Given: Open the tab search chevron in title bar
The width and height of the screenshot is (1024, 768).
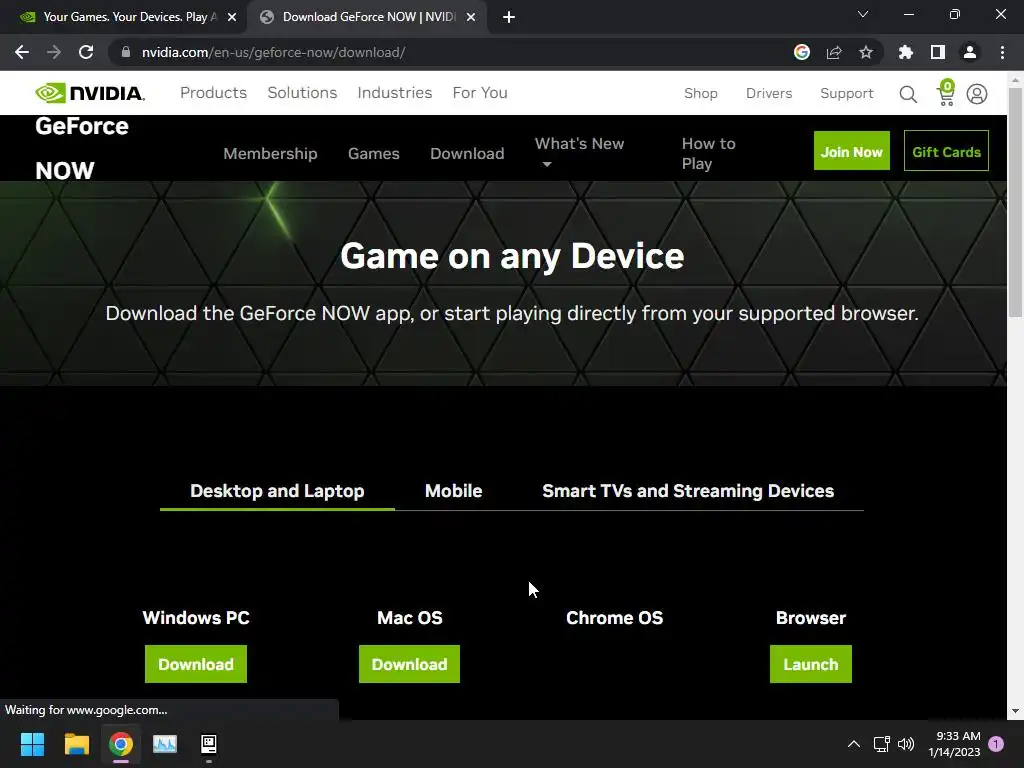Looking at the screenshot, I should pyautogui.click(x=863, y=14).
